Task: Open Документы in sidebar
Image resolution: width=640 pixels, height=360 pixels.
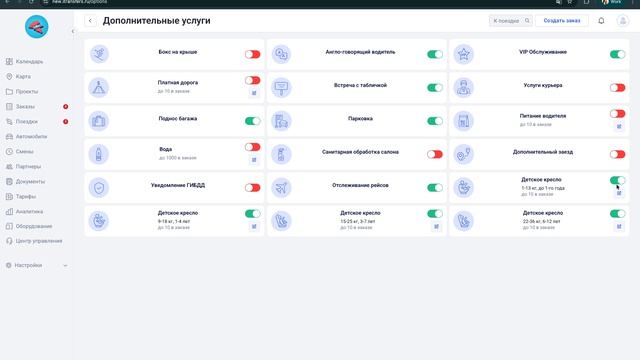Action: (x=25, y=182)
